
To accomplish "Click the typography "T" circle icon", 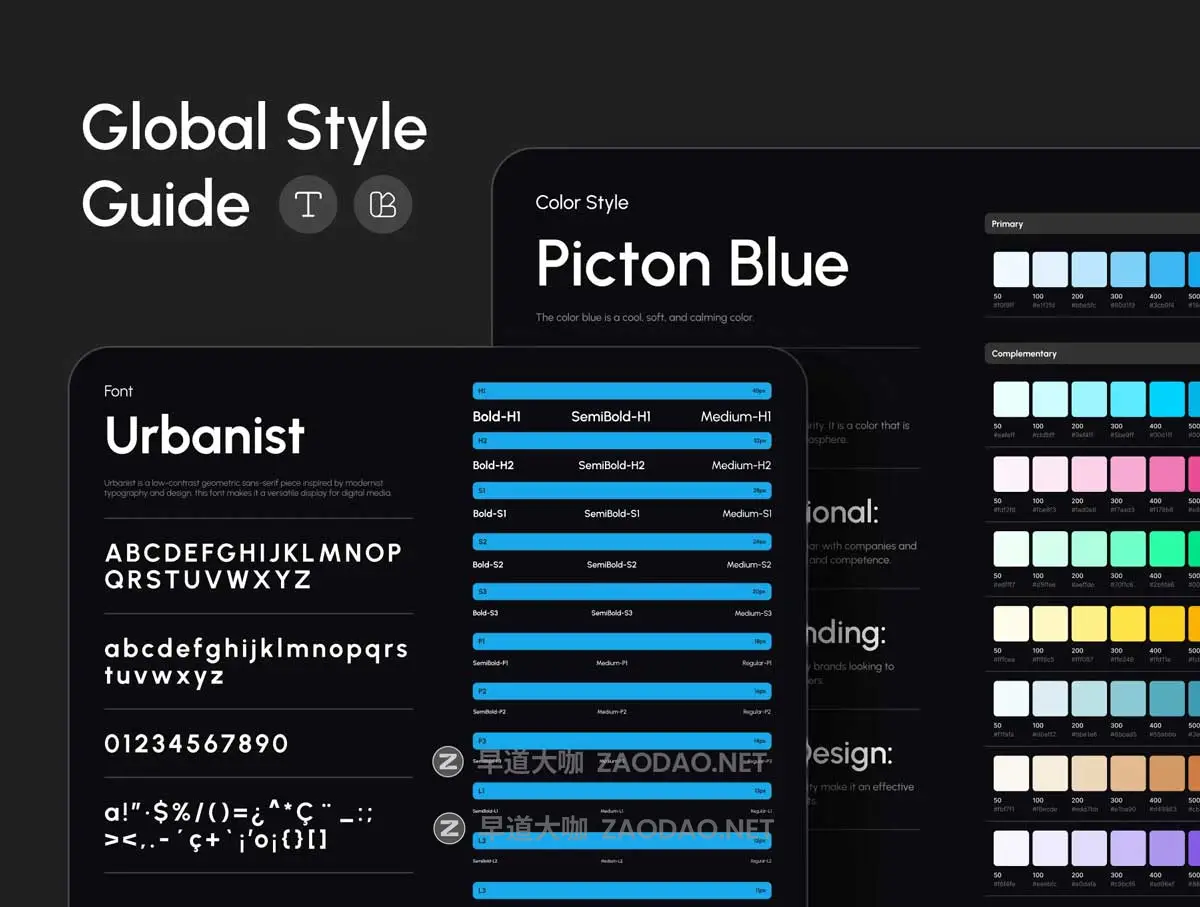I will point(308,205).
